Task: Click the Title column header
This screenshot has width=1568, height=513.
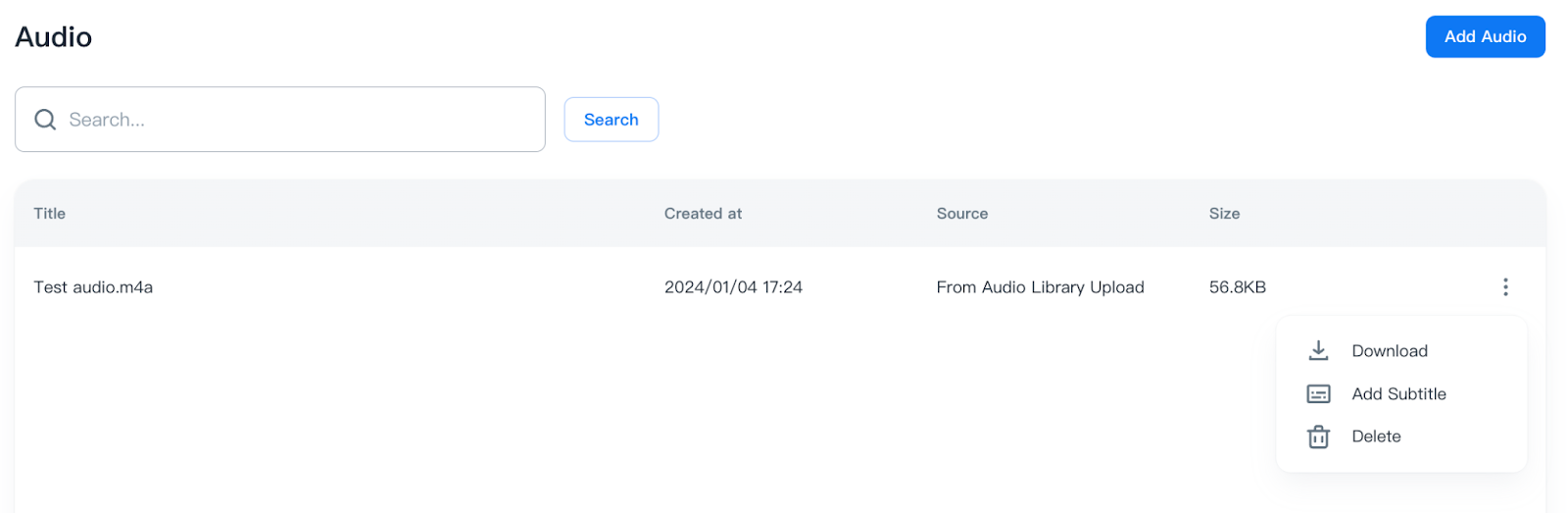Action: 50,214
